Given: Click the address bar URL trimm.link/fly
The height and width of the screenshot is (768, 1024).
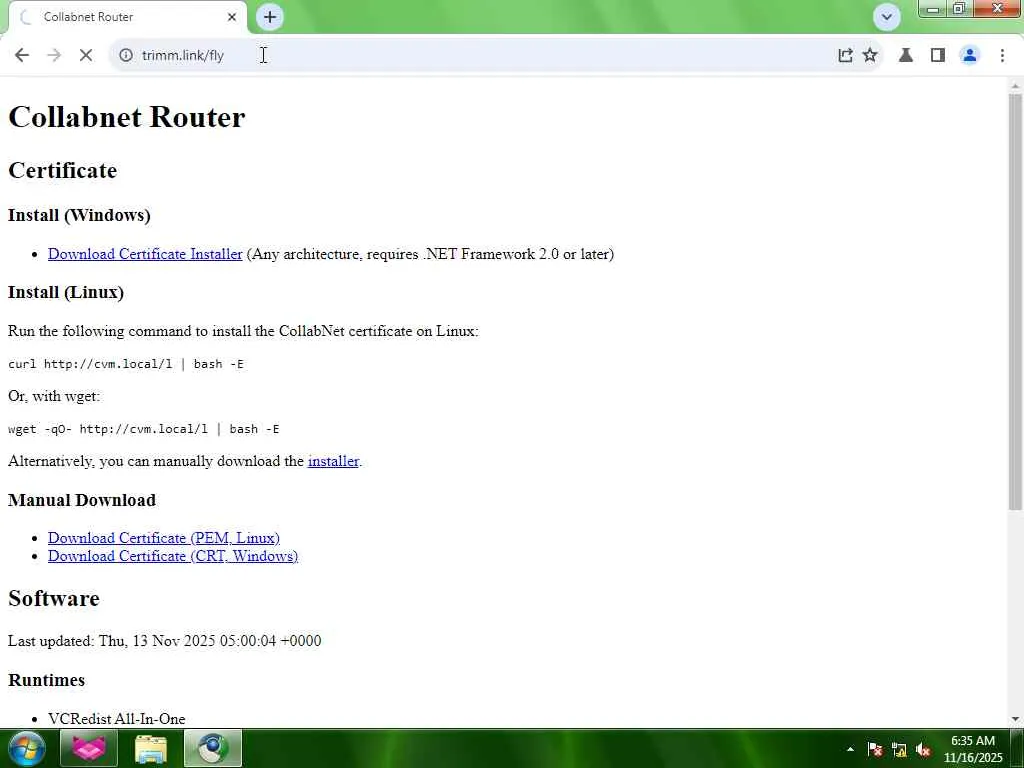Looking at the screenshot, I should [x=183, y=56].
